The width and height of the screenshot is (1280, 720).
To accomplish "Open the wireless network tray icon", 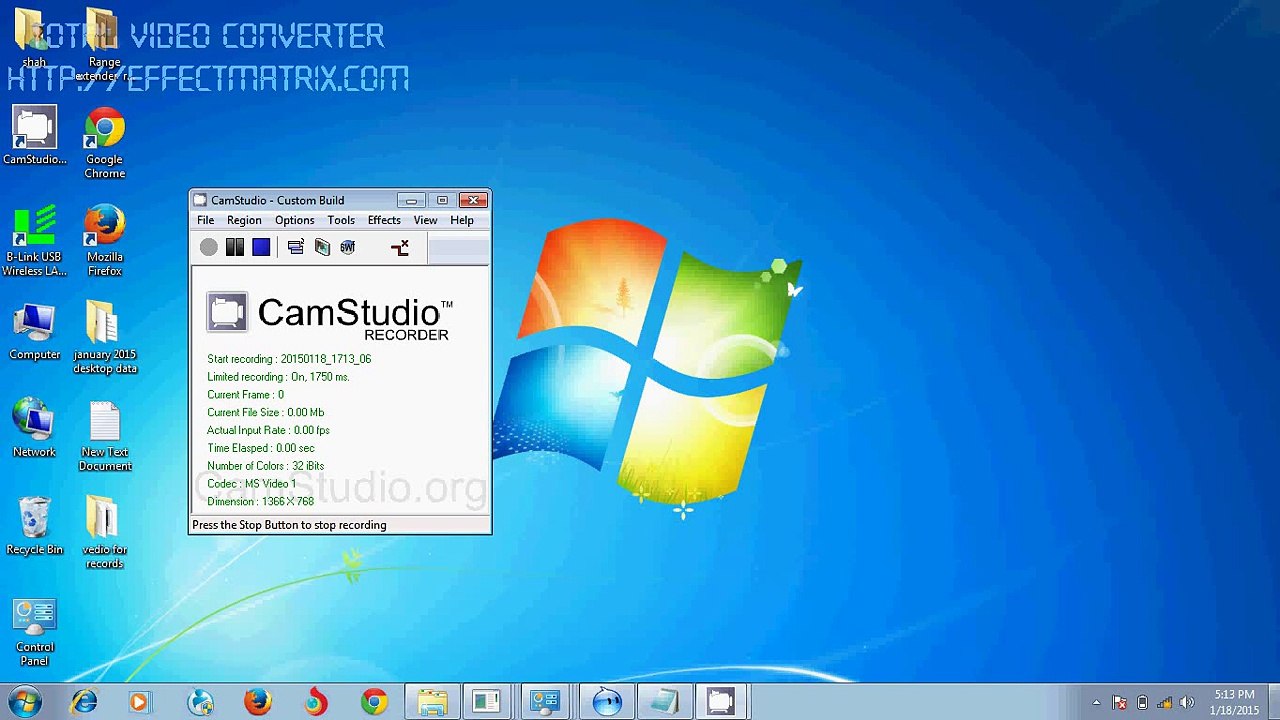I will click(1165, 703).
